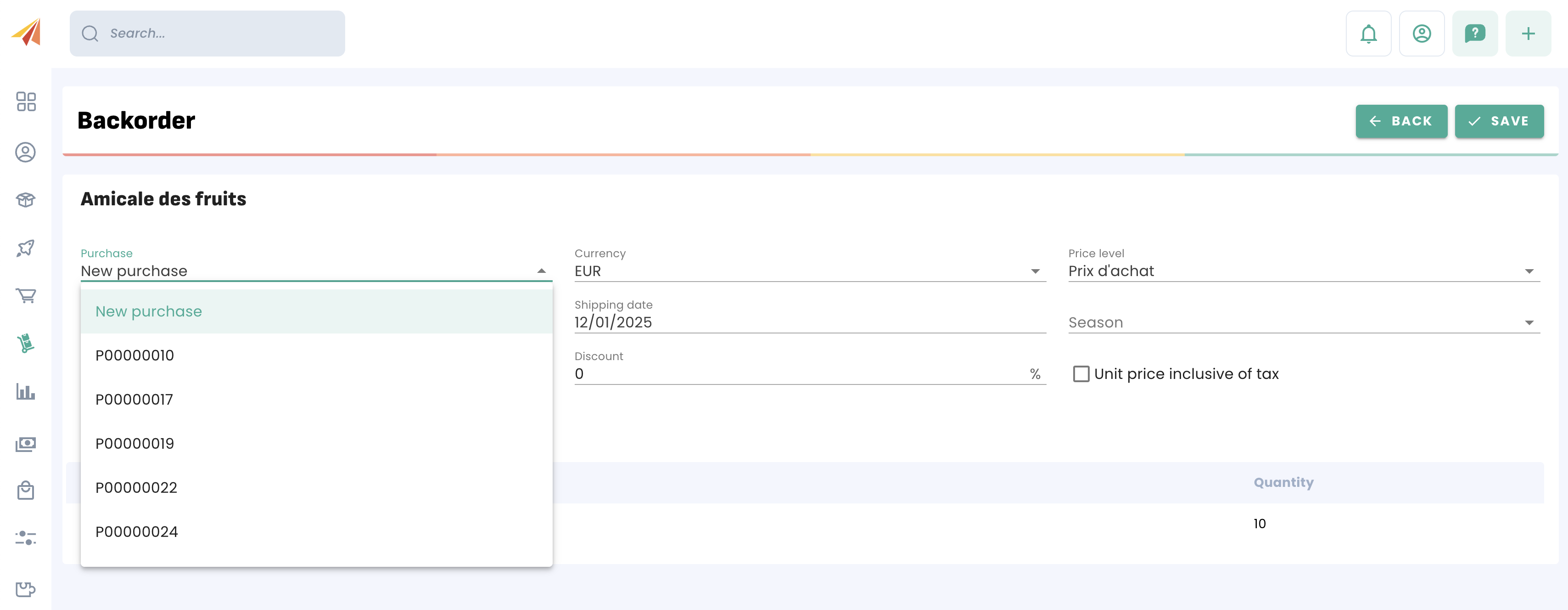This screenshot has width=1568, height=610.
Task: Enable Unit price inclusive of tax
Action: click(x=1081, y=373)
